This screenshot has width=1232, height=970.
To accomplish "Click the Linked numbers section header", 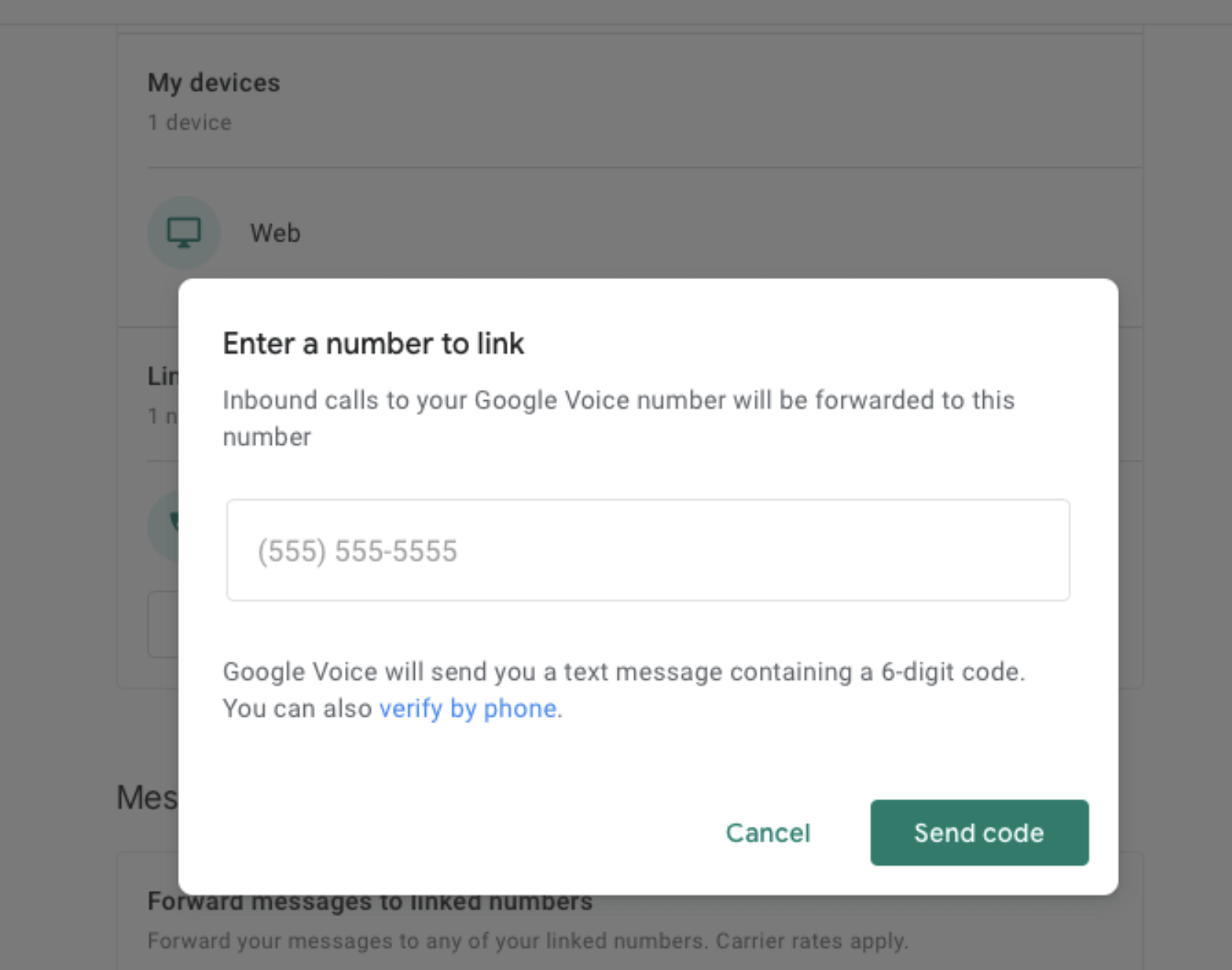I will pos(162,376).
